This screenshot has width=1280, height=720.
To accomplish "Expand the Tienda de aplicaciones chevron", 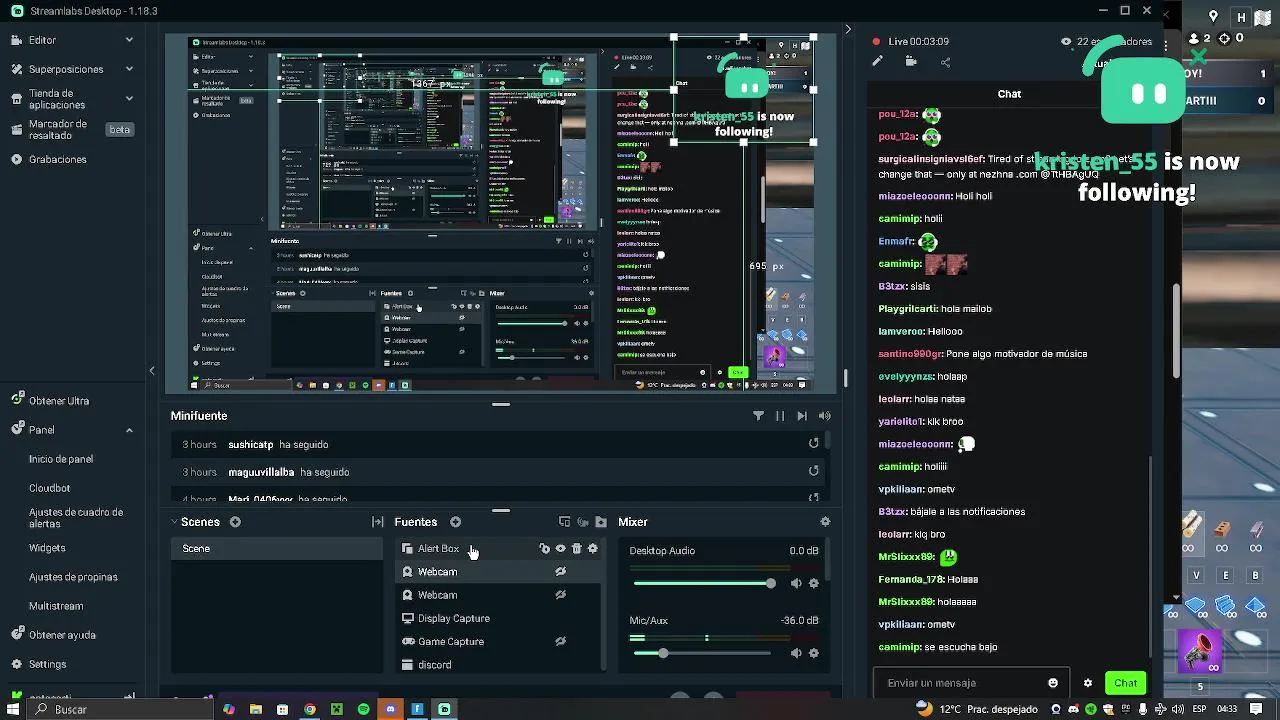I will click(x=129, y=99).
